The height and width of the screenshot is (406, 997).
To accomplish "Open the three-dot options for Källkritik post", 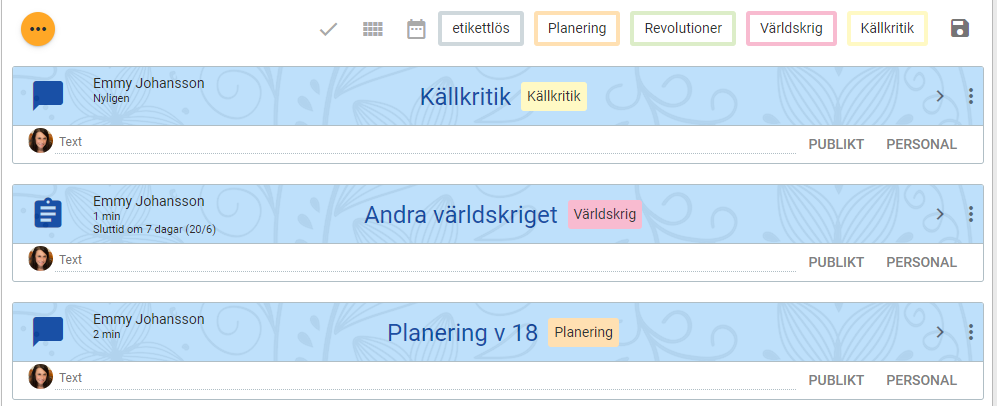I will (x=970, y=96).
